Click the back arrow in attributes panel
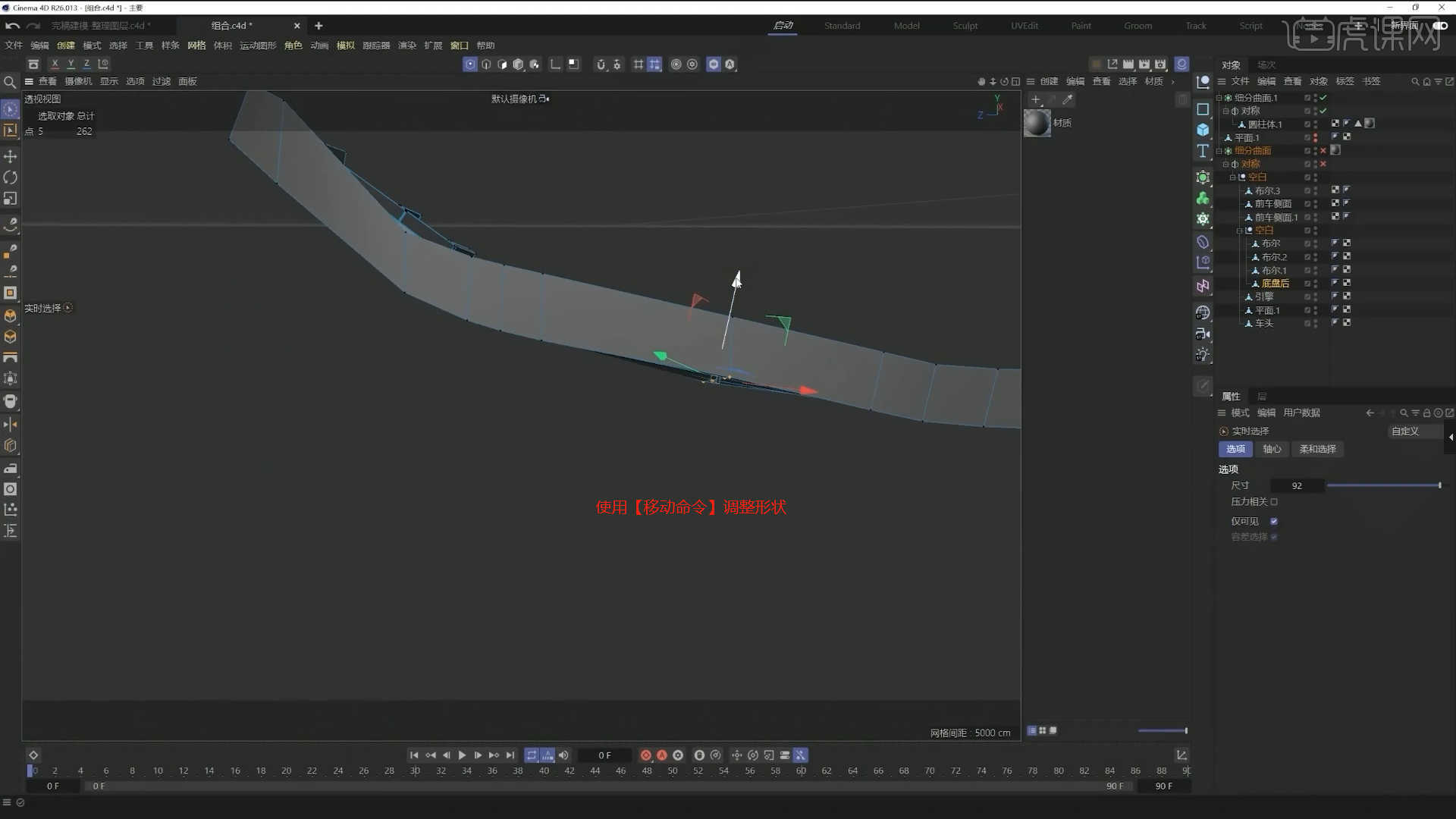Image resolution: width=1456 pixels, height=819 pixels. 1370,413
